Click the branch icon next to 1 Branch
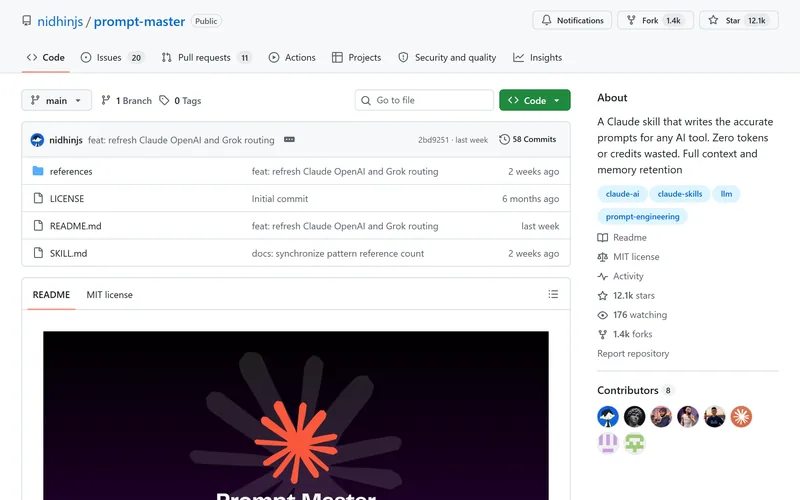800x500 pixels. pyautogui.click(x=106, y=101)
